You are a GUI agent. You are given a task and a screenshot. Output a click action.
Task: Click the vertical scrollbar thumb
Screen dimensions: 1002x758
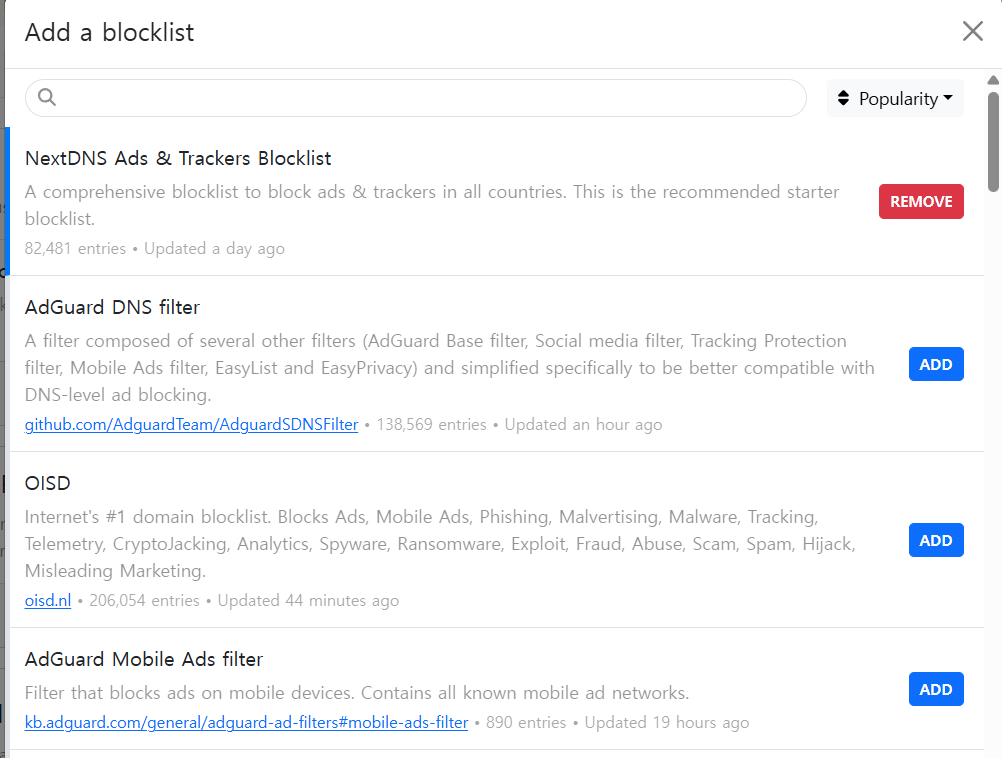pos(993,142)
